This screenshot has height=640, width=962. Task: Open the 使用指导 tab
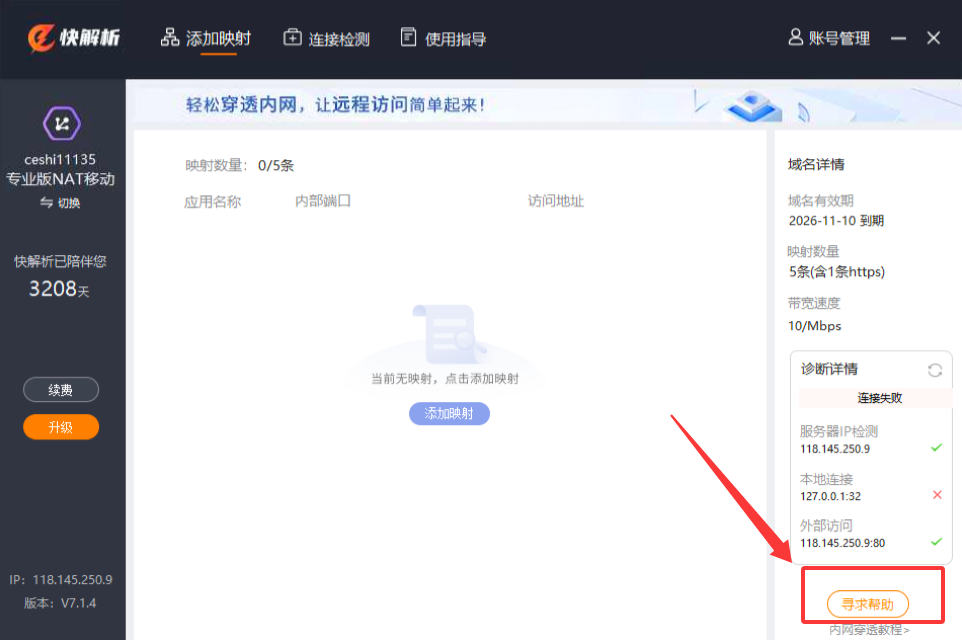443,39
